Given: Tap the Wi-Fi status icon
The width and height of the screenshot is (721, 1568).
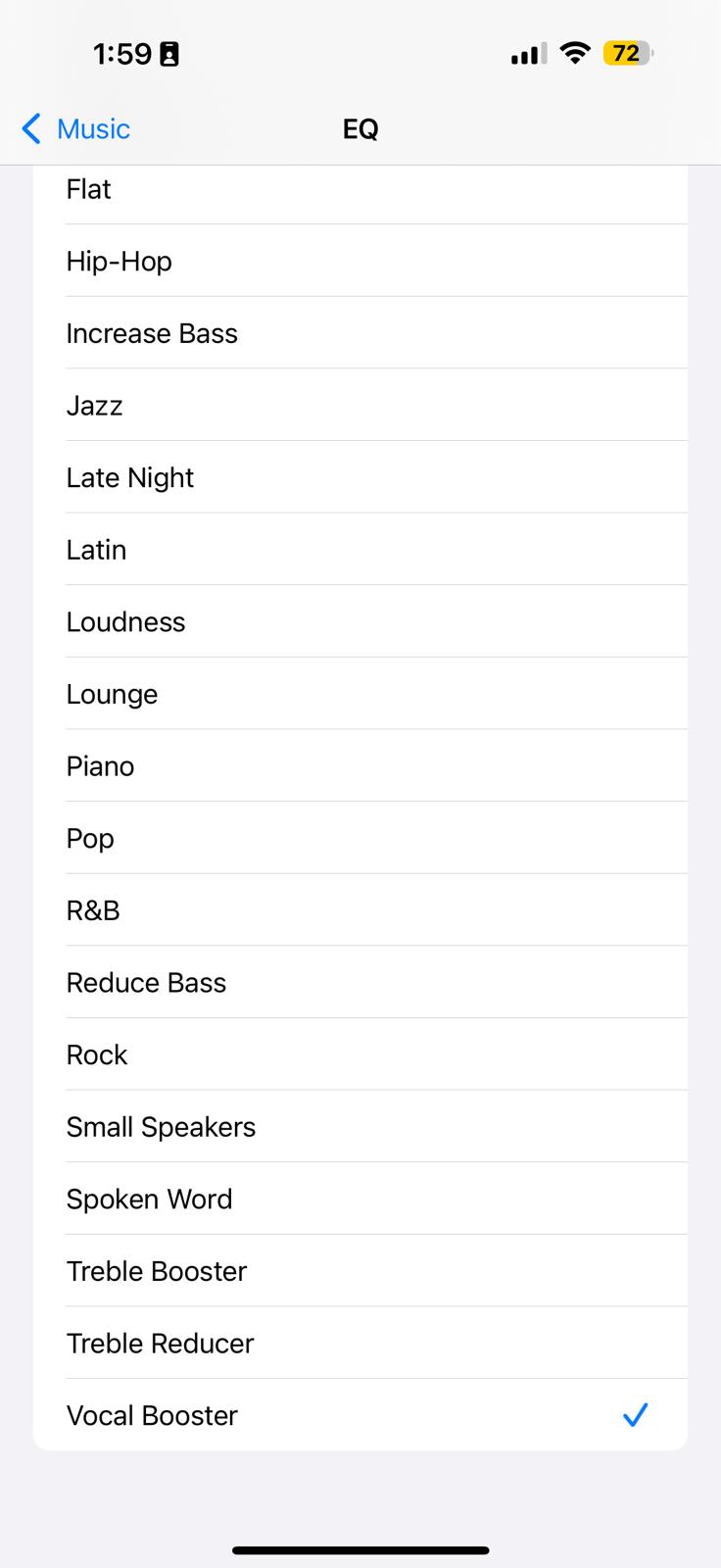Looking at the screenshot, I should point(575,53).
